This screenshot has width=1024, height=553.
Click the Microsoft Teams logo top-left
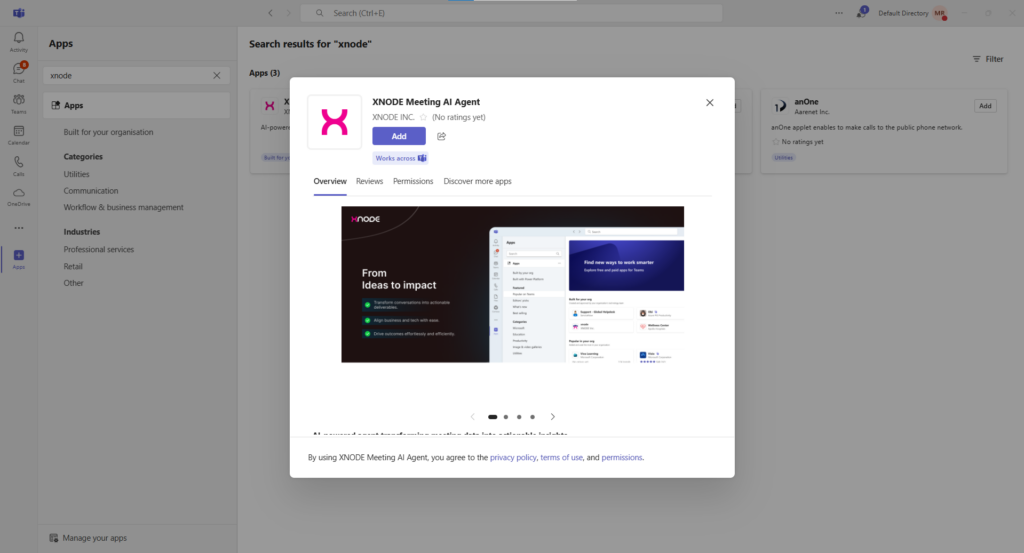coord(18,13)
